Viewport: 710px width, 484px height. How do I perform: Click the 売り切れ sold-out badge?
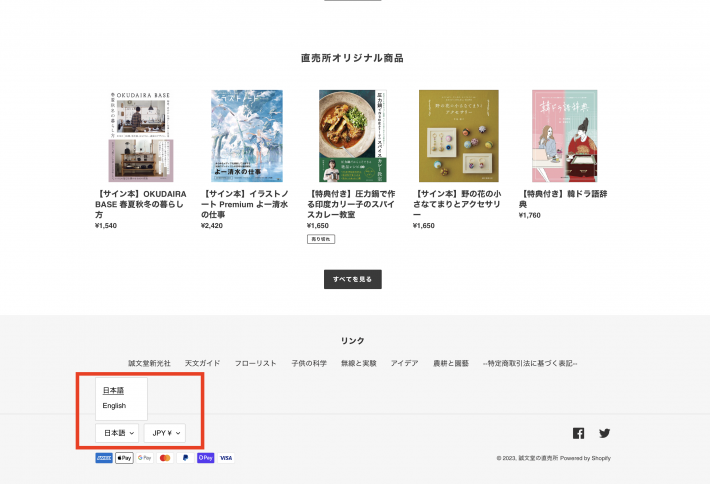321,239
